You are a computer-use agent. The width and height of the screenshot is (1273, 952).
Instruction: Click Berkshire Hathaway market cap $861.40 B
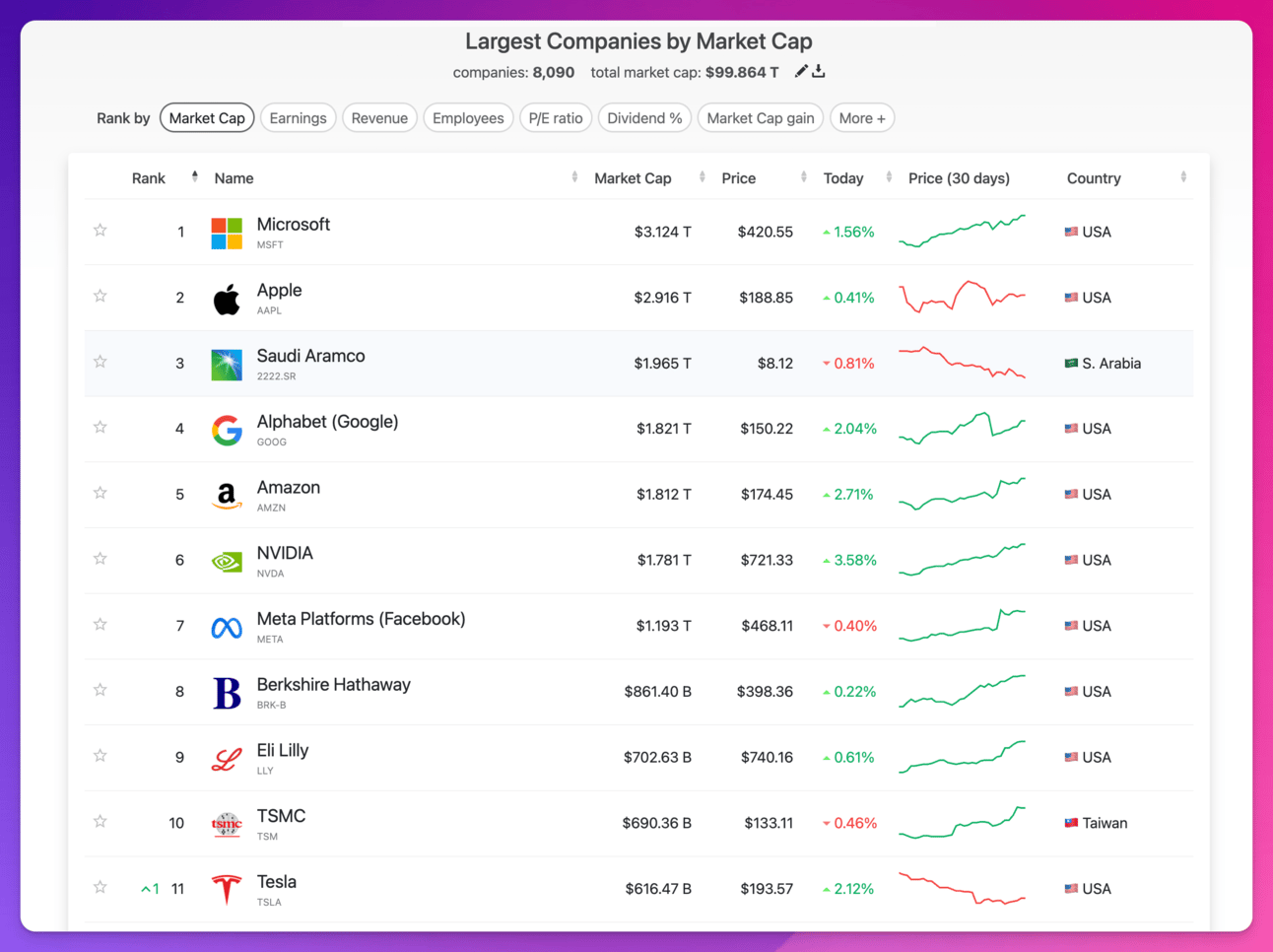point(657,692)
